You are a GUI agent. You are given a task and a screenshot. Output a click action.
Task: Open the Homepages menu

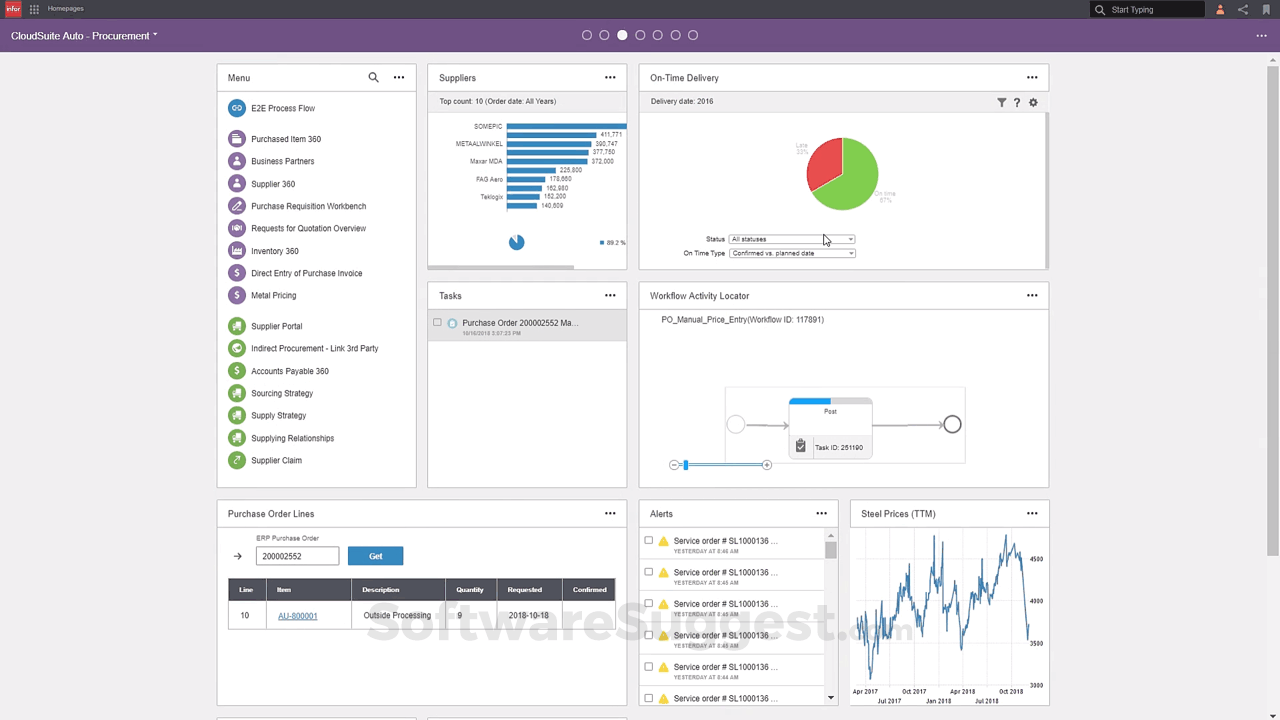click(65, 9)
